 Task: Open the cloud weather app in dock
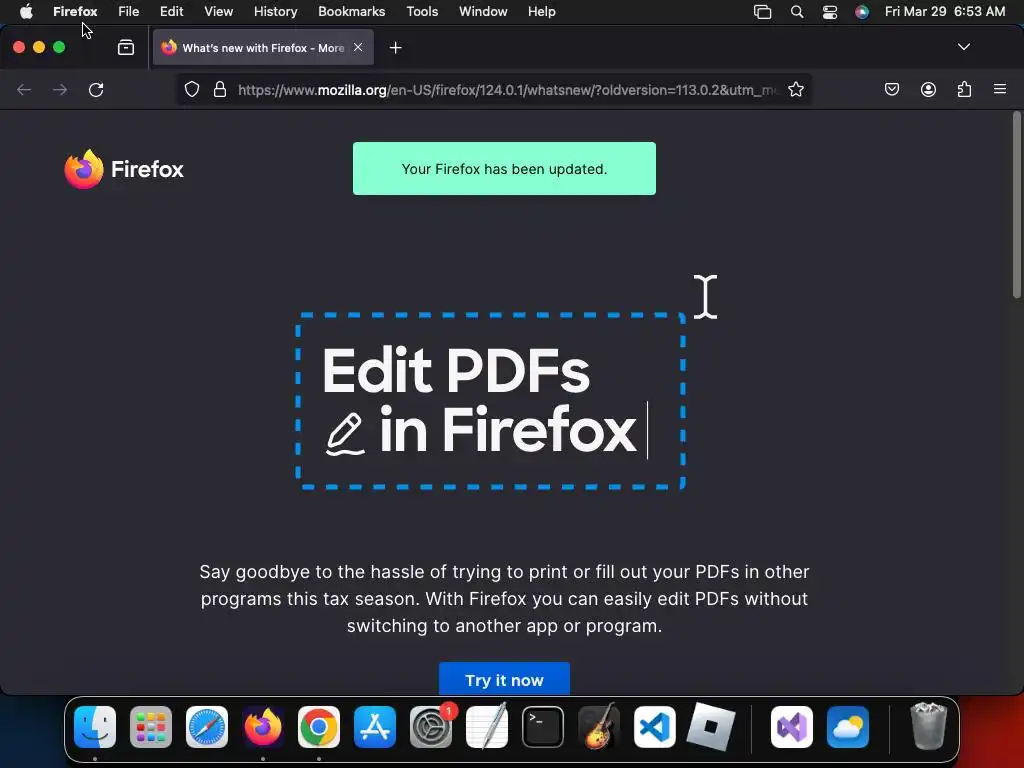(848, 727)
